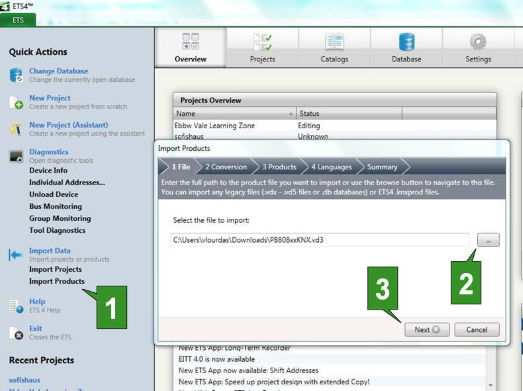Click the Change Database icon
Viewport: 523px width, 391px height.
(16, 75)
